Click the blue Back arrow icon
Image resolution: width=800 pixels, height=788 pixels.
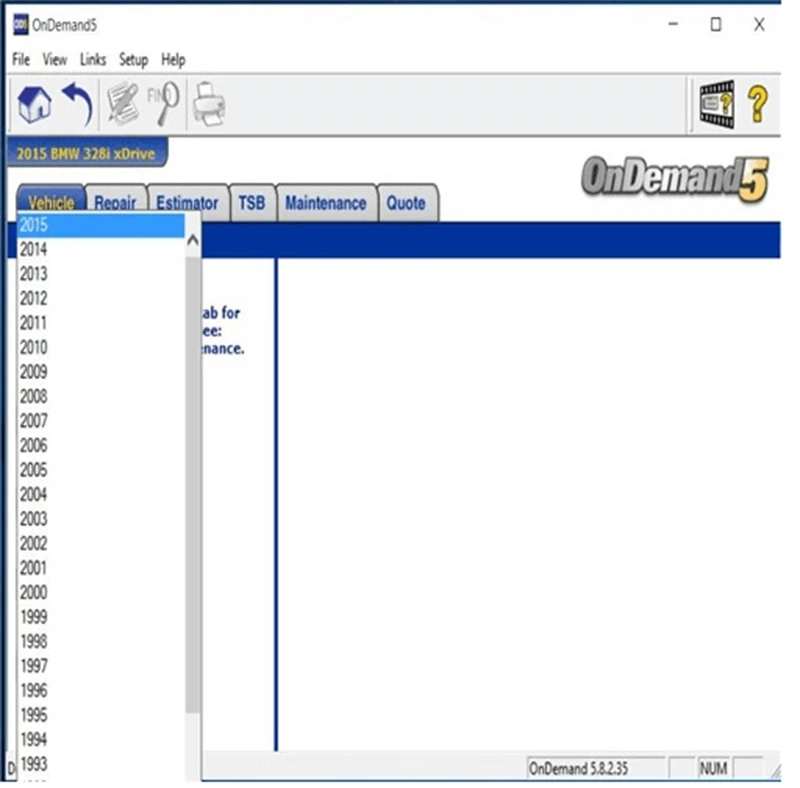coord(78,104)
